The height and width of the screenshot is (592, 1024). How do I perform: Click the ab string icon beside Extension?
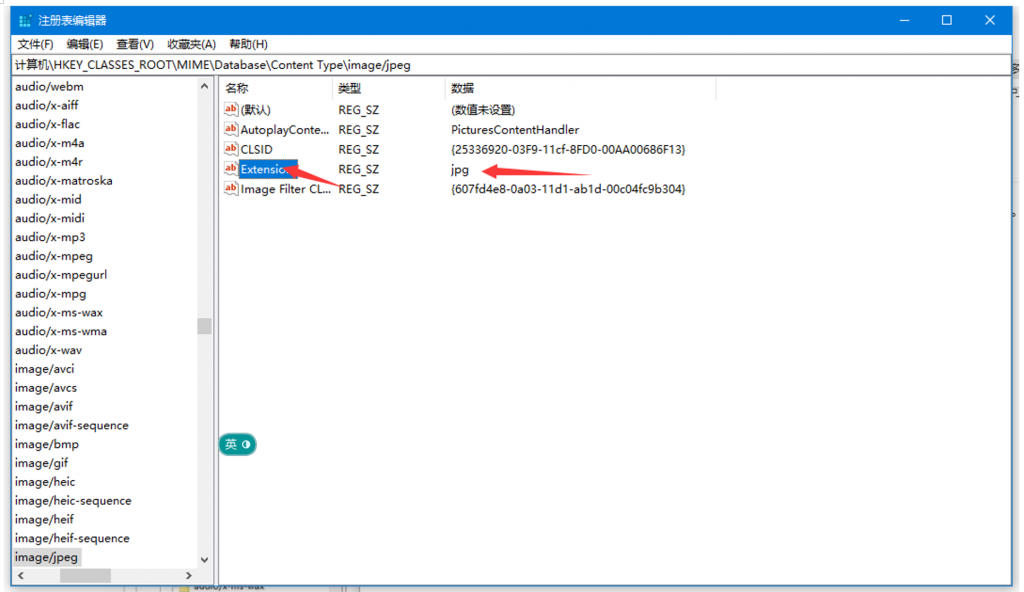click(x=231, y=169)
